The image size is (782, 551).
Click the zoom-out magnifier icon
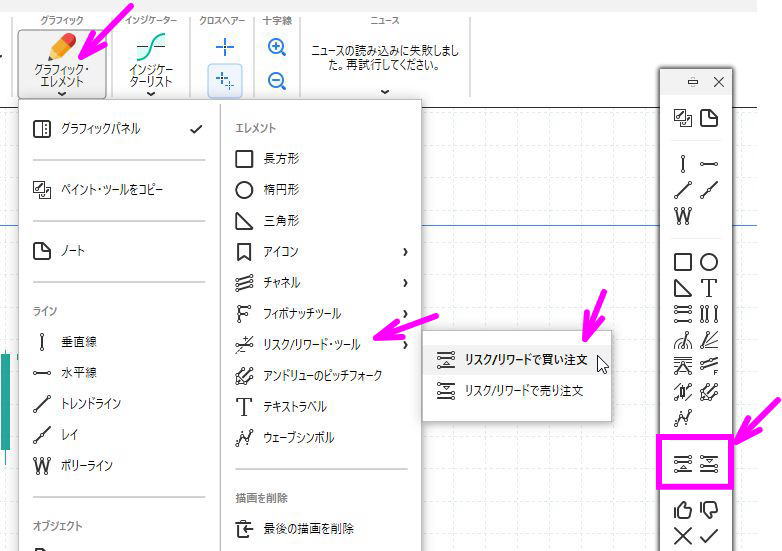pyautogui.click(x=277, y=81)
